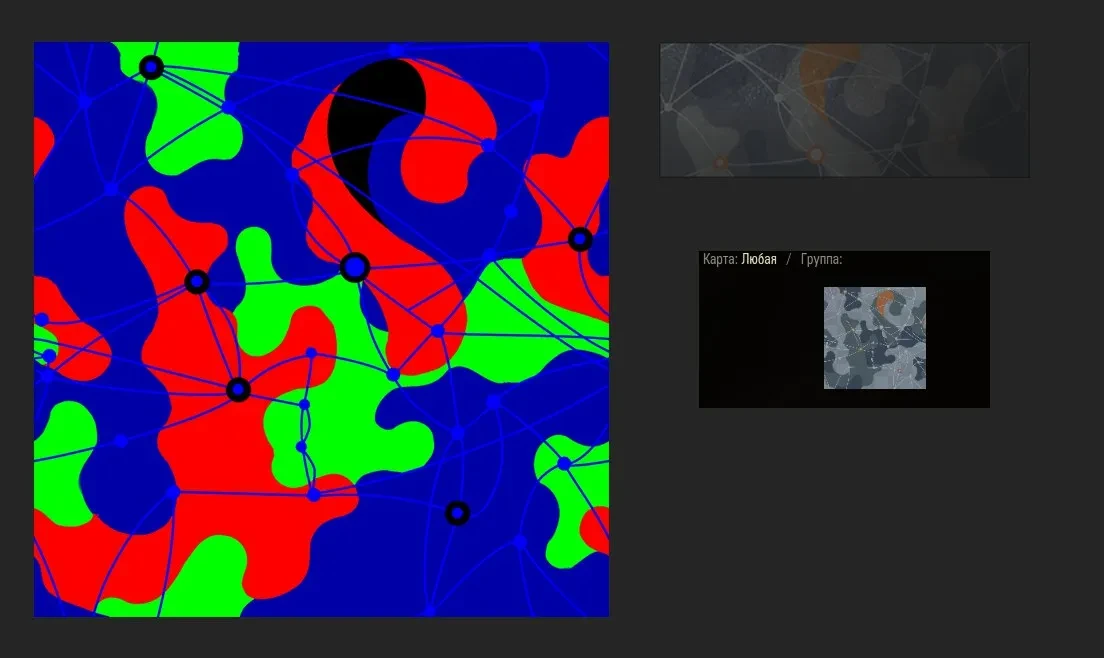Open the 'Группа:' group selector

[x=821, y=260]
